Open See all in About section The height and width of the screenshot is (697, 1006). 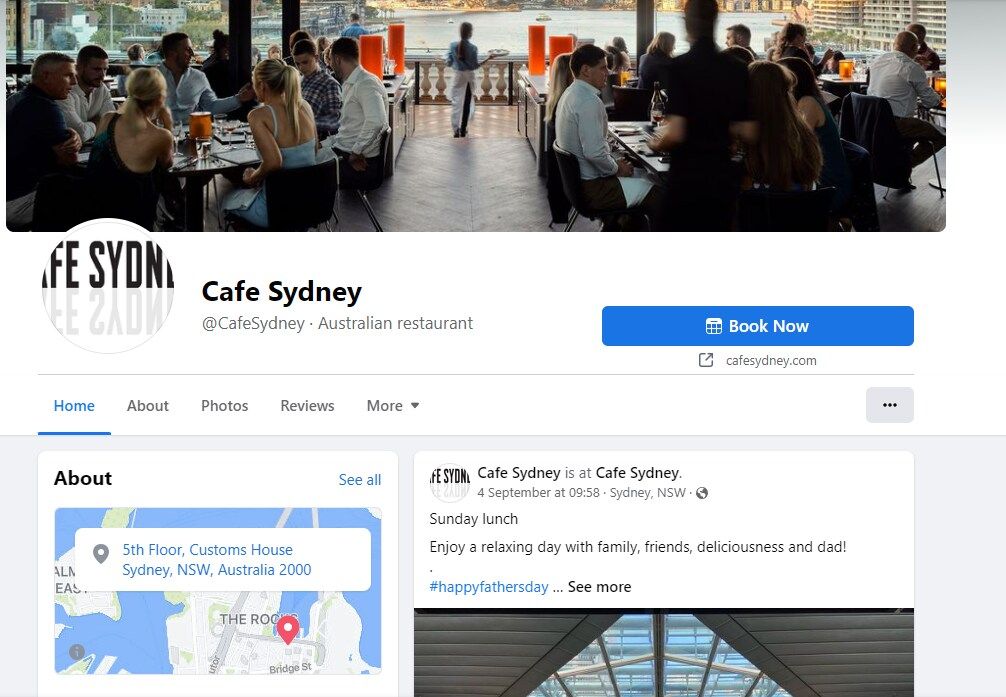(359, 479)
